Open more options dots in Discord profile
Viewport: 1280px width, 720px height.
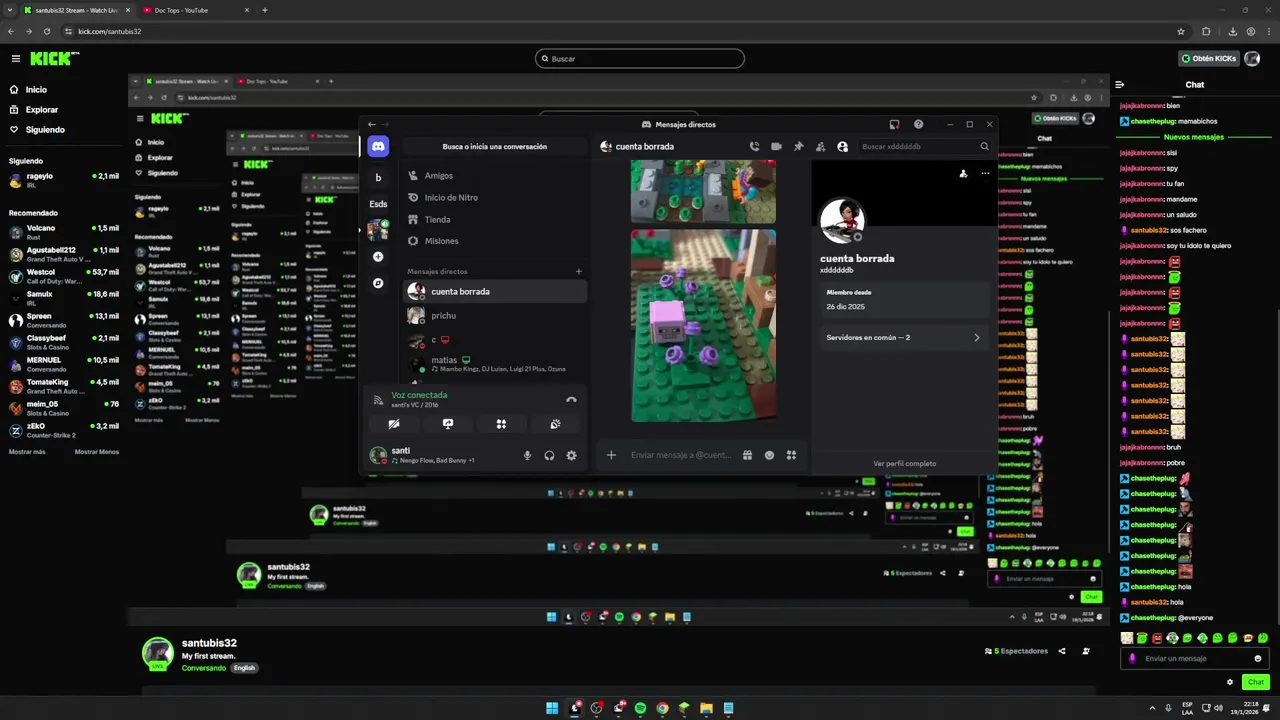pyautogui.click(x=985, y=173)
